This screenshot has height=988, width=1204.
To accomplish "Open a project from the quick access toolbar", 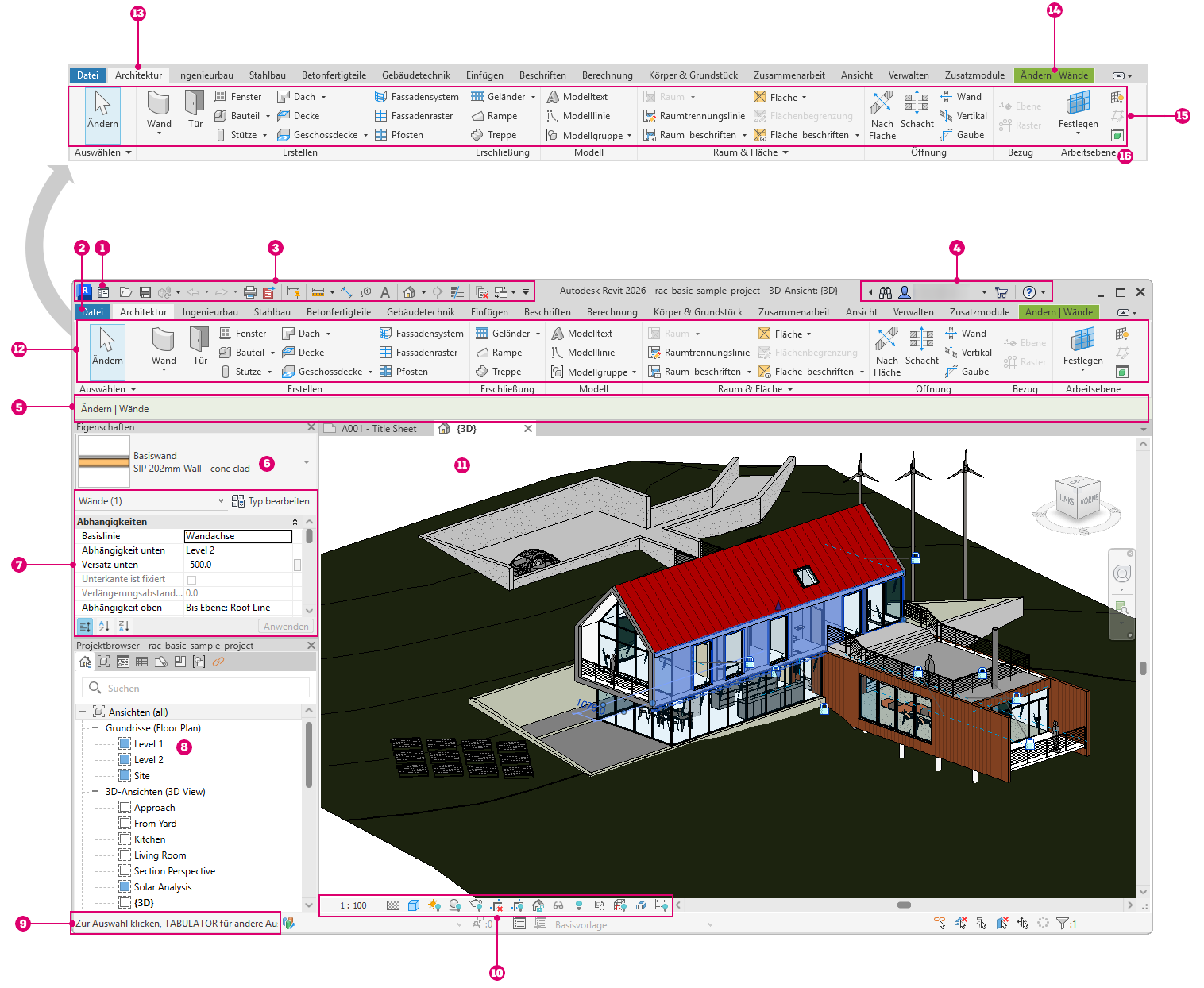I will tap(125, 292).
